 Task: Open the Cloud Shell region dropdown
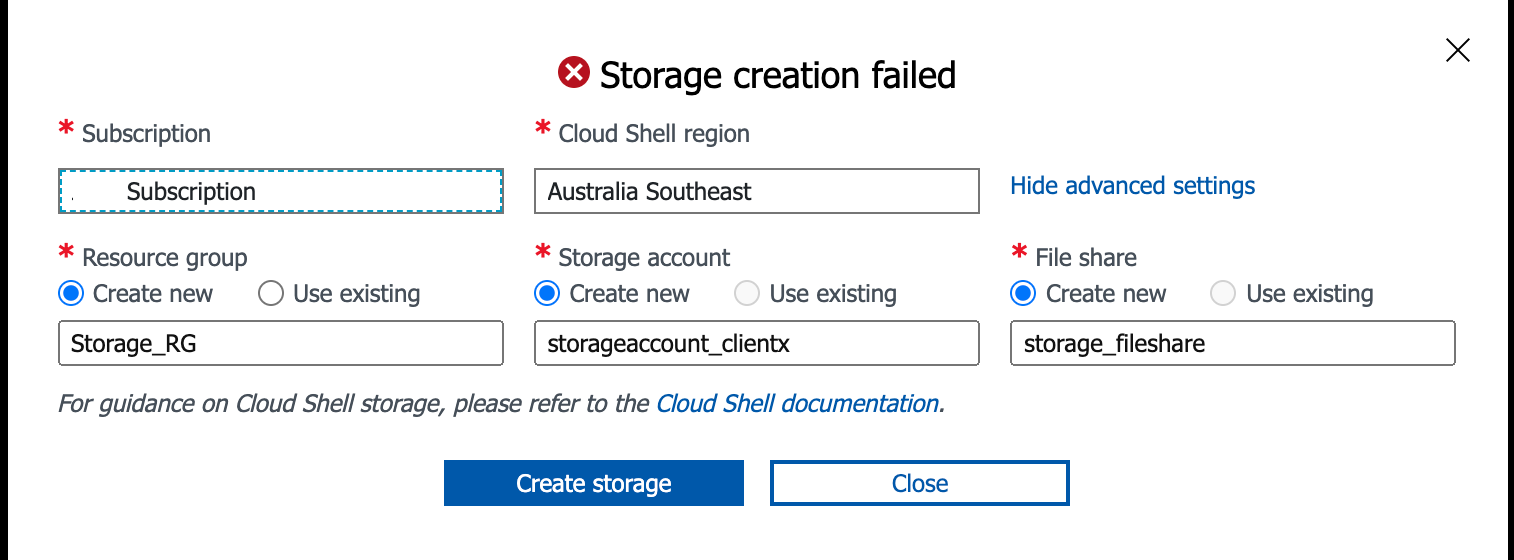[x=757, y=191]
